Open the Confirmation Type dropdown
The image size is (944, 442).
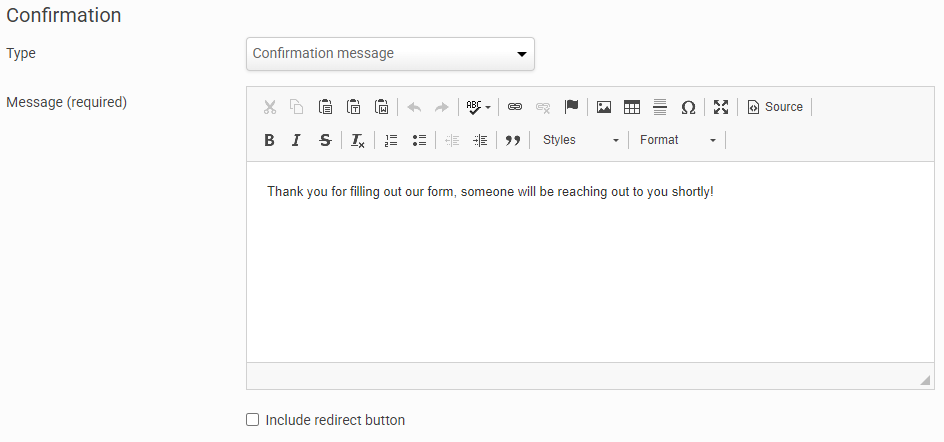[x=390, y=54]
